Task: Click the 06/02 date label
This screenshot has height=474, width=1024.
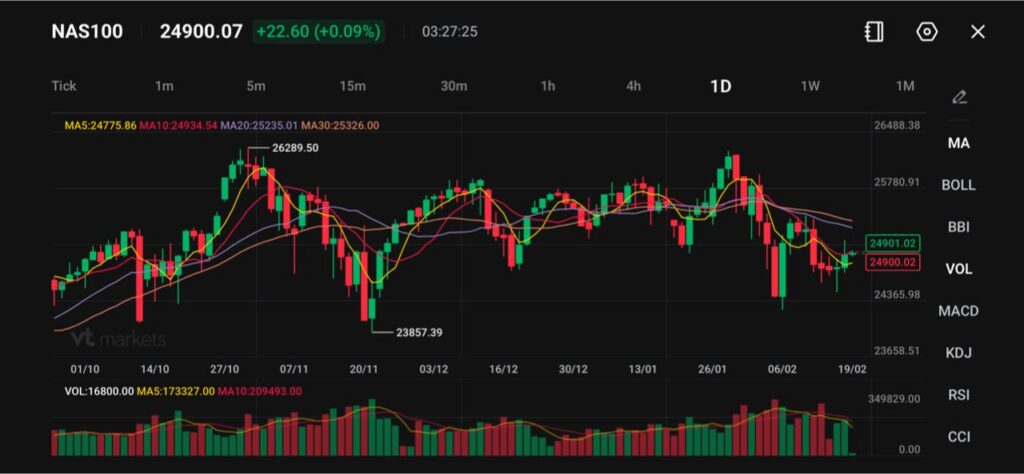Action: (782, 370)
